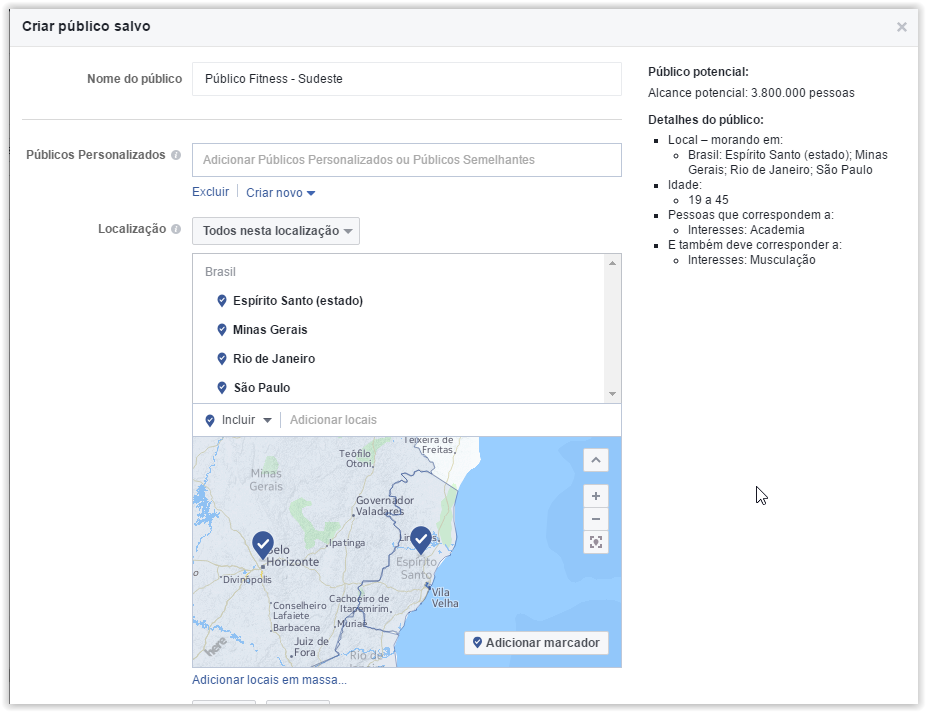Click pin icon next to Rio de Janeiro
926x712 pixels.
coord(221,358)
